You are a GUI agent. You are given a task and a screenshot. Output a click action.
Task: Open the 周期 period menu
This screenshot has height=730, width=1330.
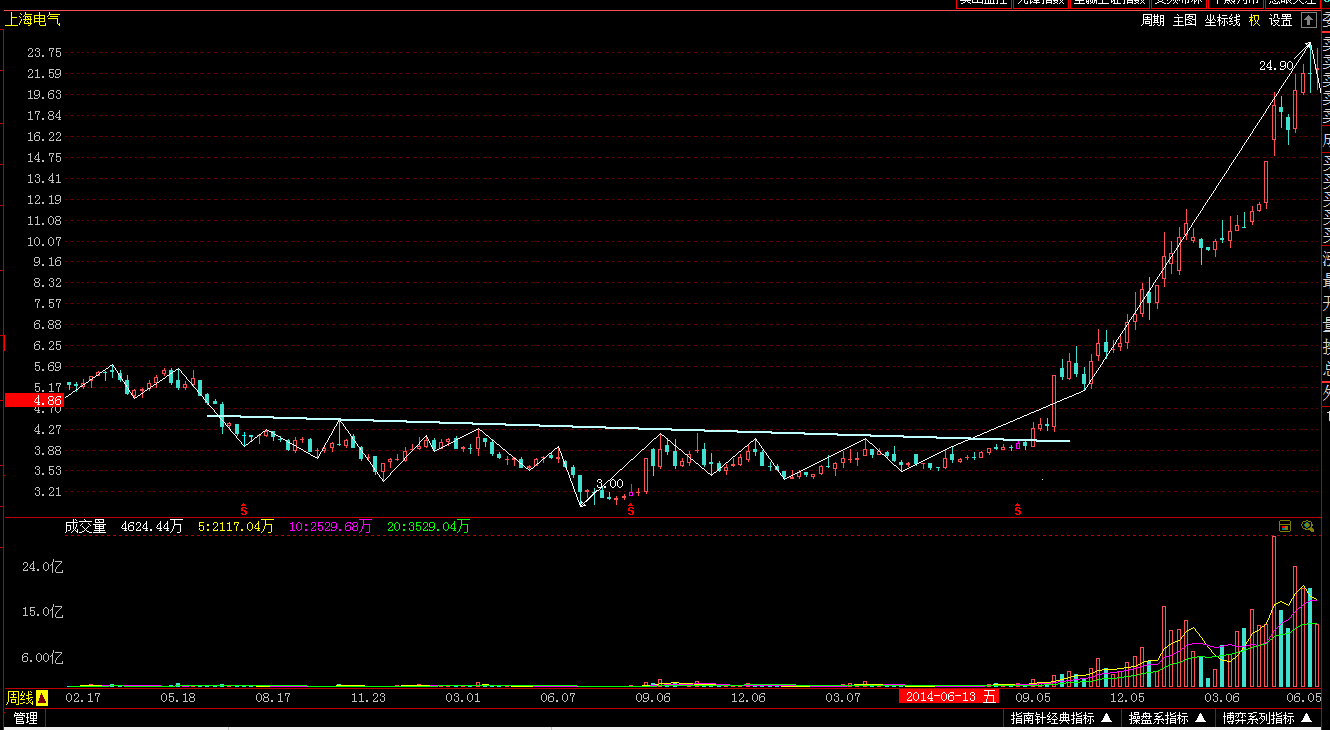tap(1153, 20)
